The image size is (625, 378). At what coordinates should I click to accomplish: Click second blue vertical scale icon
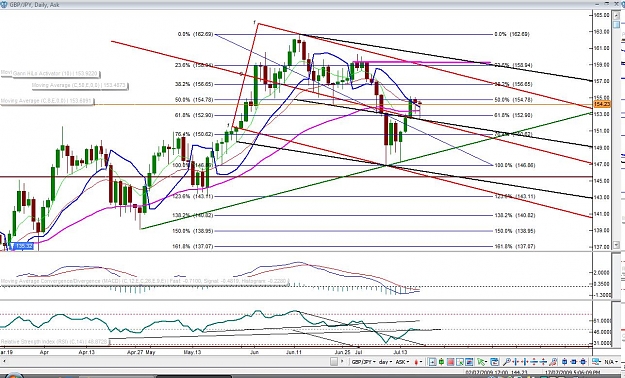click(x=543, y=362)
